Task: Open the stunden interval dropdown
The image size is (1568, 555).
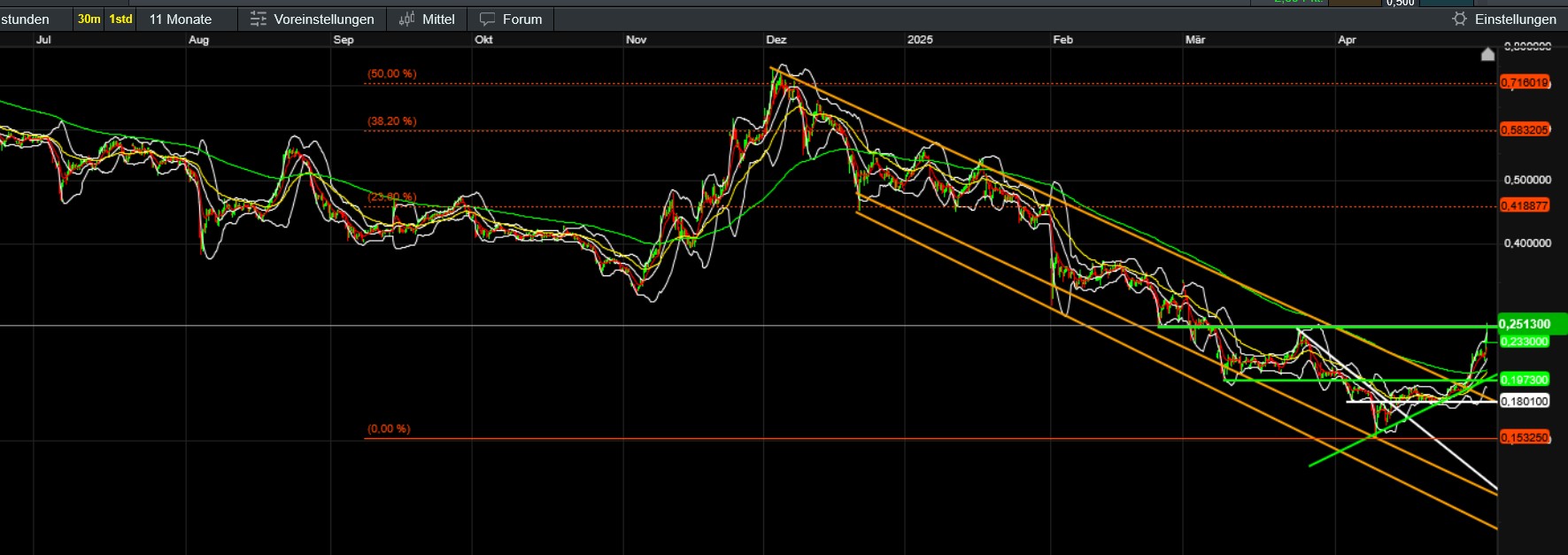Action: (x=25, y=19)
